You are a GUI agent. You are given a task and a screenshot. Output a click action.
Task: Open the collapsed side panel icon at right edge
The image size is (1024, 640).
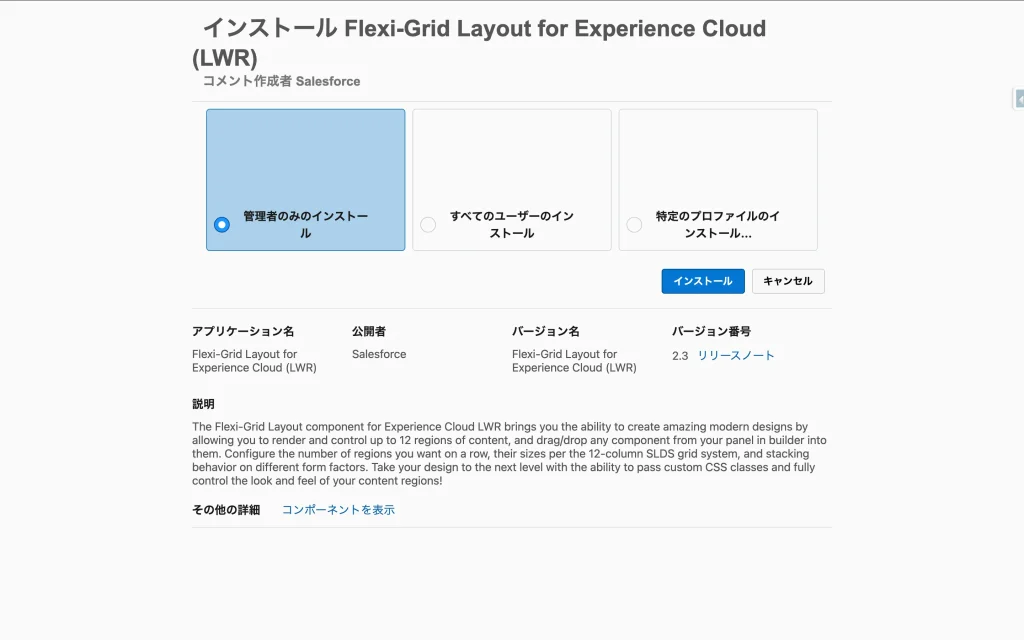pyautogui.click(x=1019, y=99)
